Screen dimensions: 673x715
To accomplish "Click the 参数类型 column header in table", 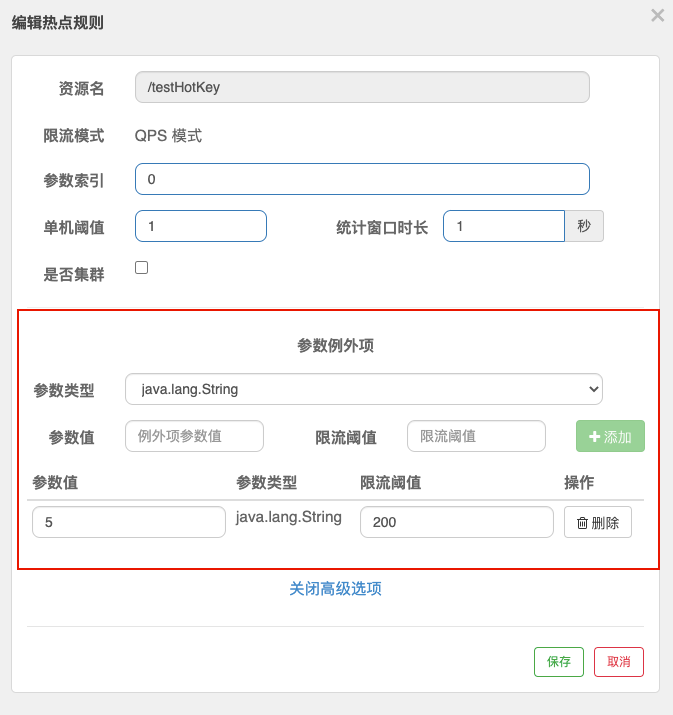I will (x=266, y=482).
